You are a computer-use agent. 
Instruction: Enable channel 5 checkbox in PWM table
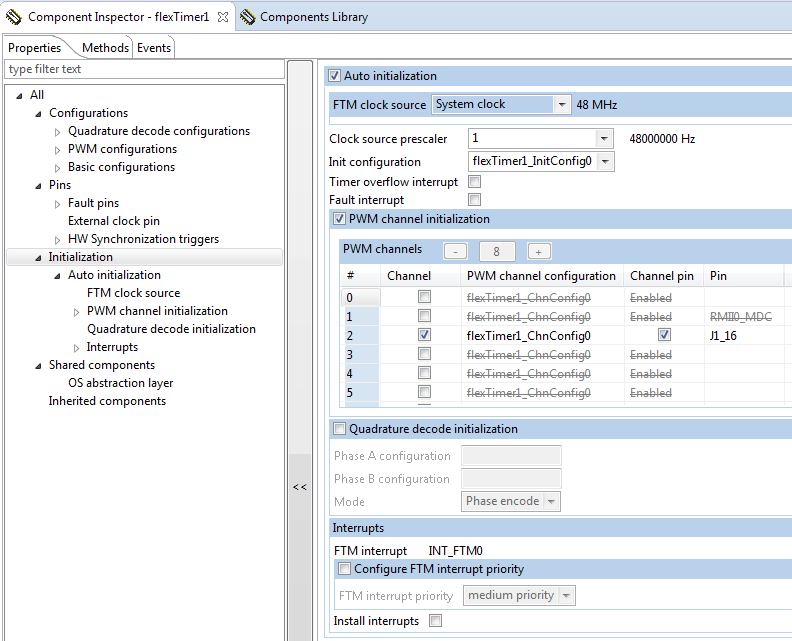(x=424, y=391)
